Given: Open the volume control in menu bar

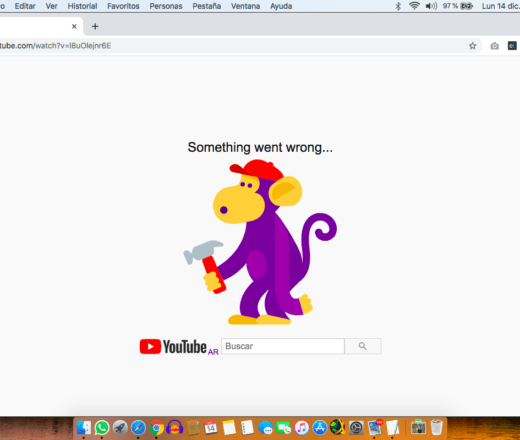Looking at the screenshot, I should pyautogui.click(x=431, y=6).
